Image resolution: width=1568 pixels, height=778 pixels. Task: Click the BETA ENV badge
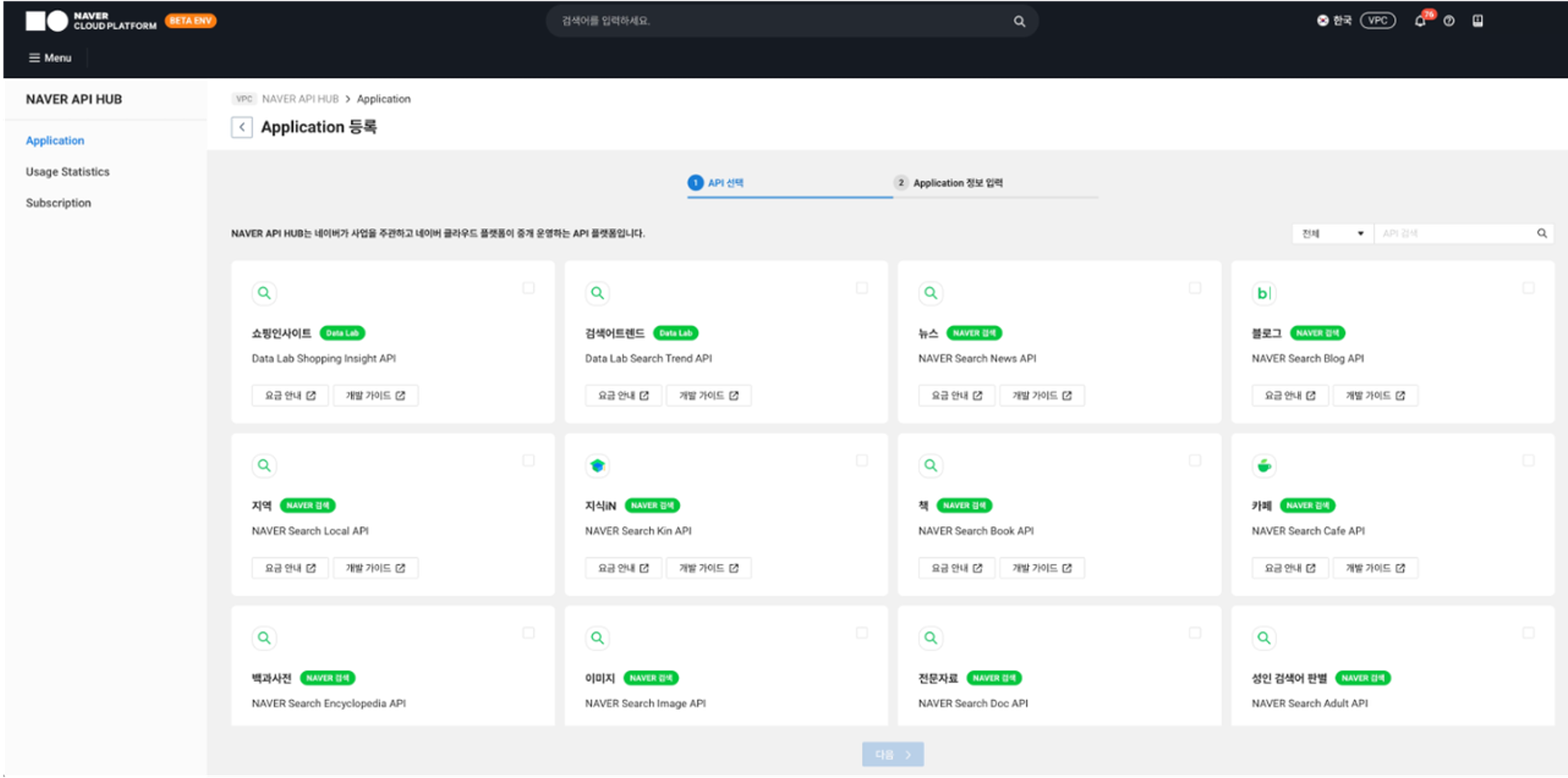click(190, 21)
